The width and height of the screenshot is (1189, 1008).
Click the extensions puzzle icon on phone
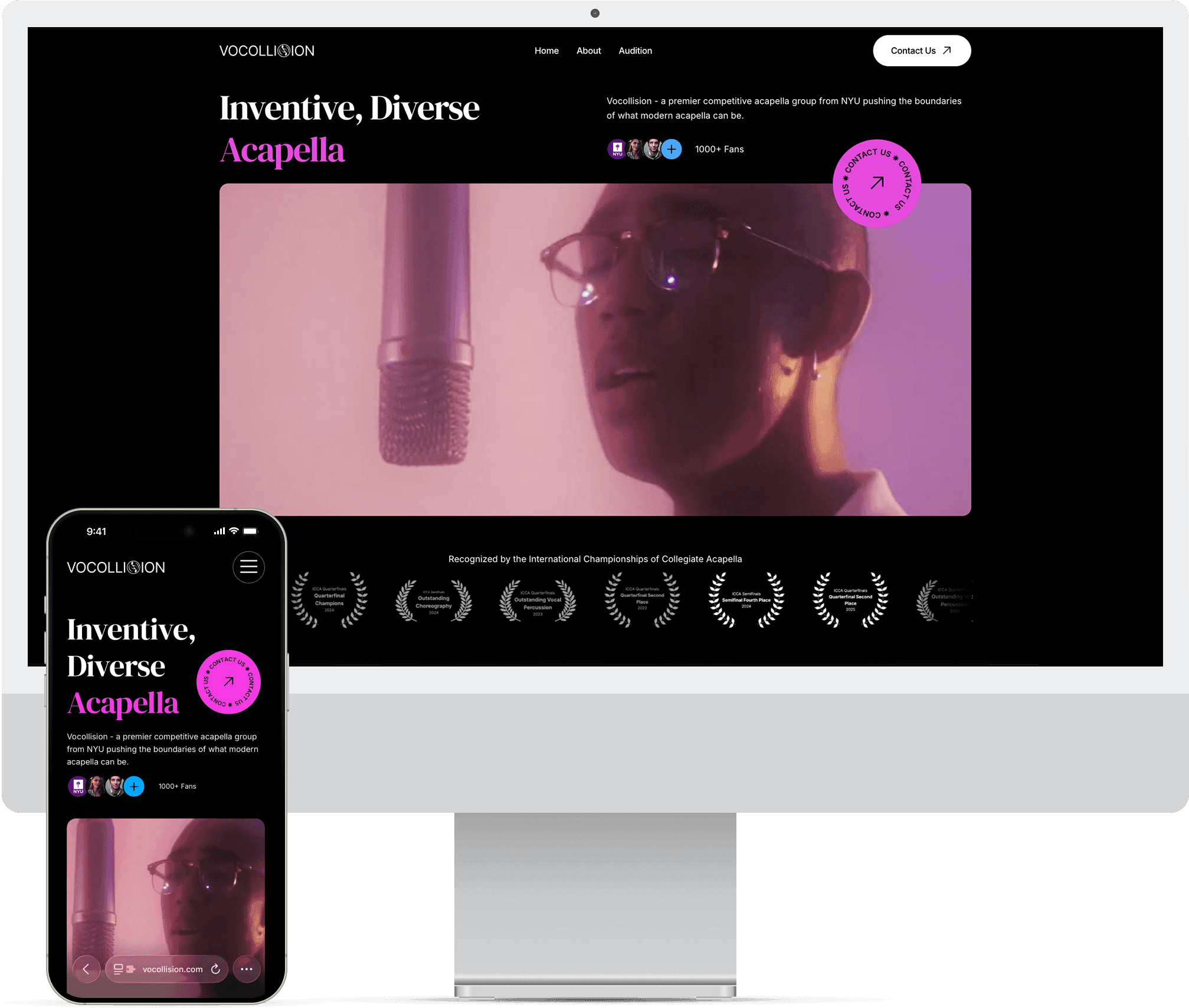[x=130, y=969]
